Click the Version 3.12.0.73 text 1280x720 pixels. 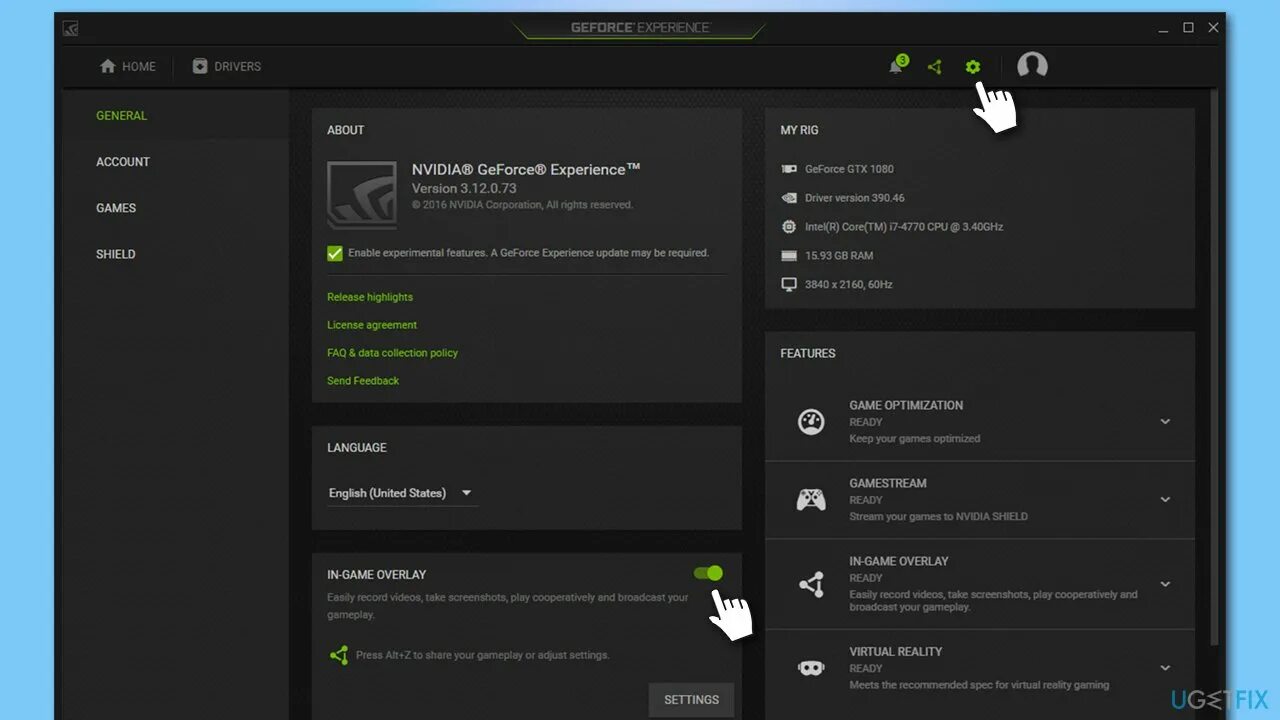tap(464, 188)
